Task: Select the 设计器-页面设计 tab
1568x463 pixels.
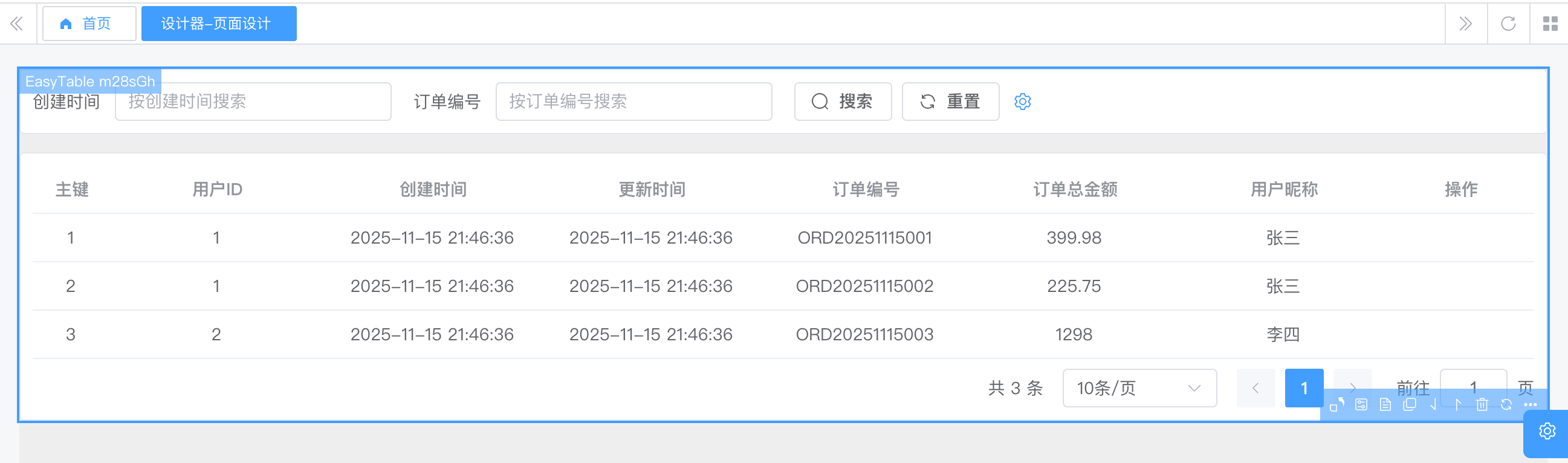Action: [x=219, y=24]
